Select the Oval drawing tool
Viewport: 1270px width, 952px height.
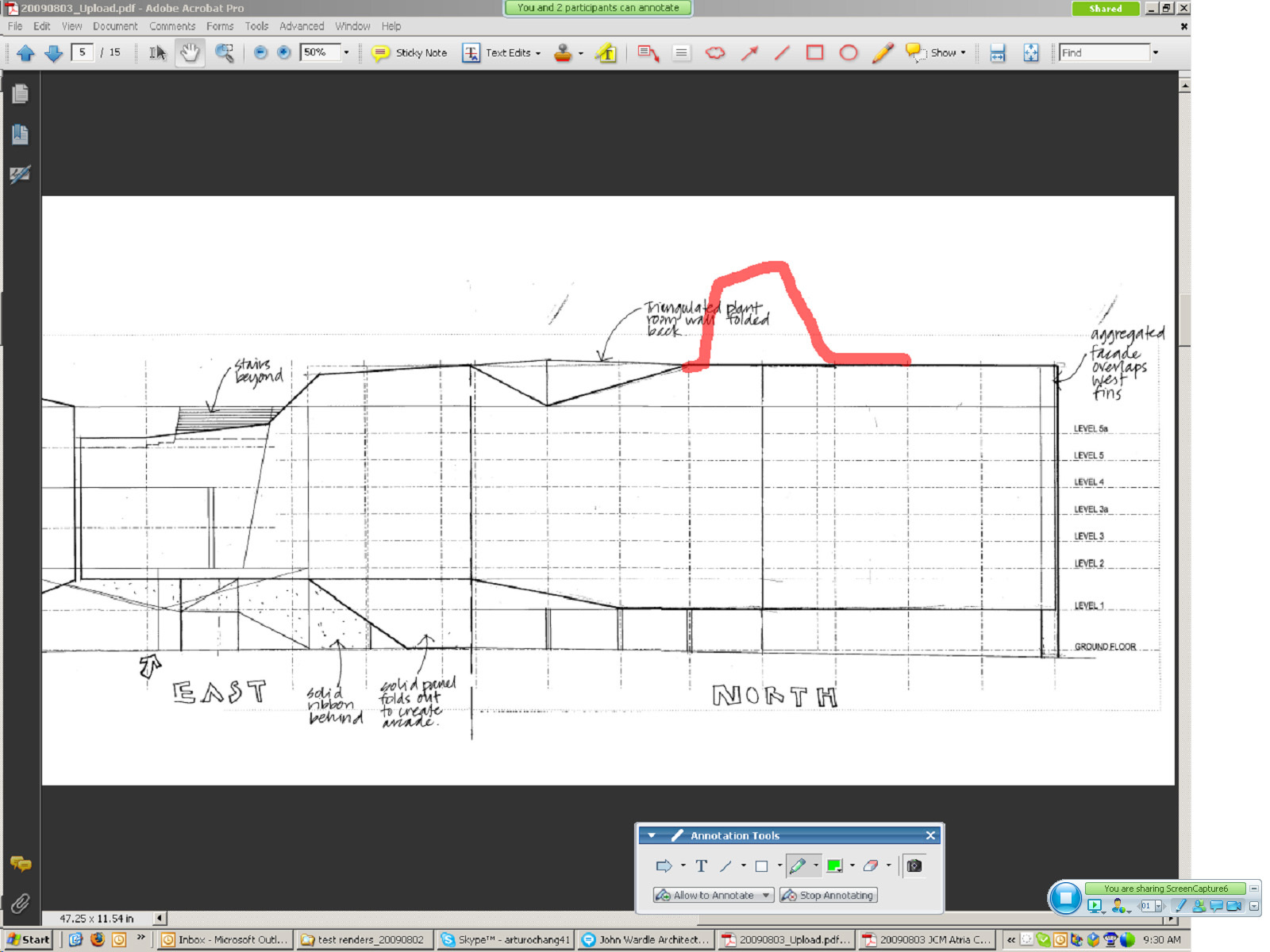(849, 53)
